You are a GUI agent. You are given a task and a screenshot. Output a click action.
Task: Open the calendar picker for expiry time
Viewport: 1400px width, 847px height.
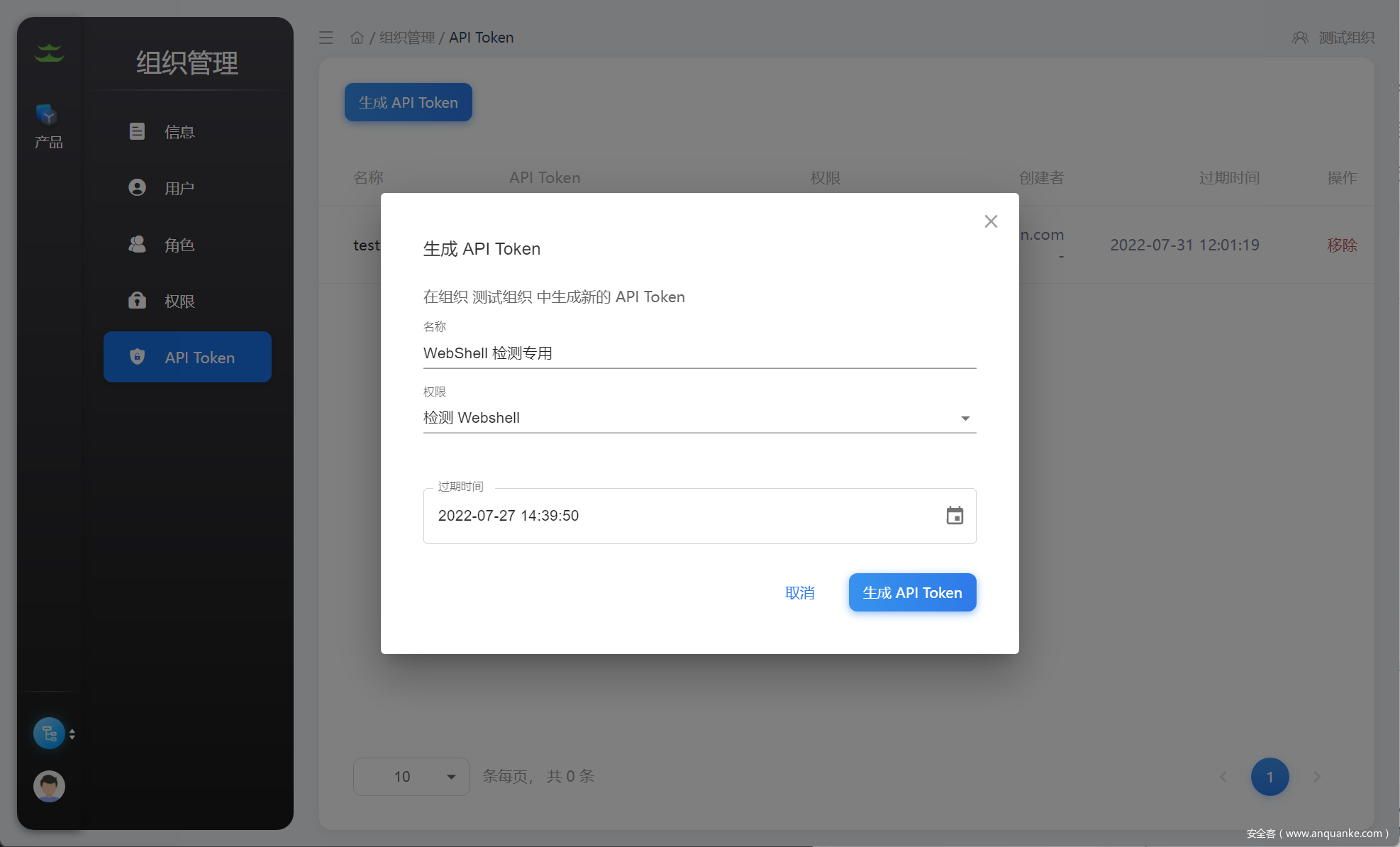coord(955,516)
